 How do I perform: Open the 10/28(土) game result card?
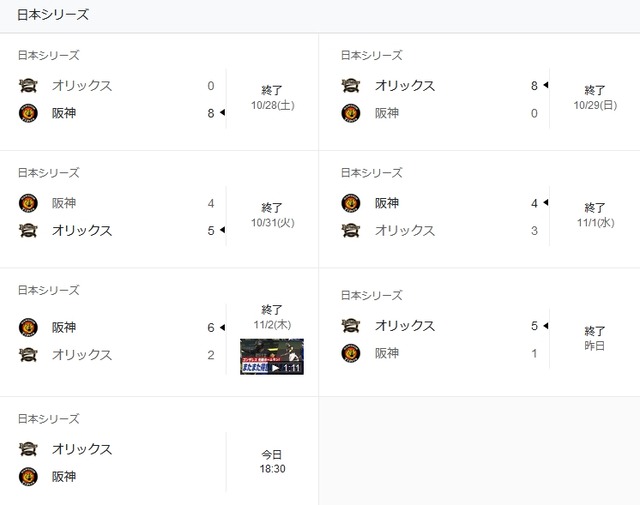pyautogui.click(x=159, y=92)
